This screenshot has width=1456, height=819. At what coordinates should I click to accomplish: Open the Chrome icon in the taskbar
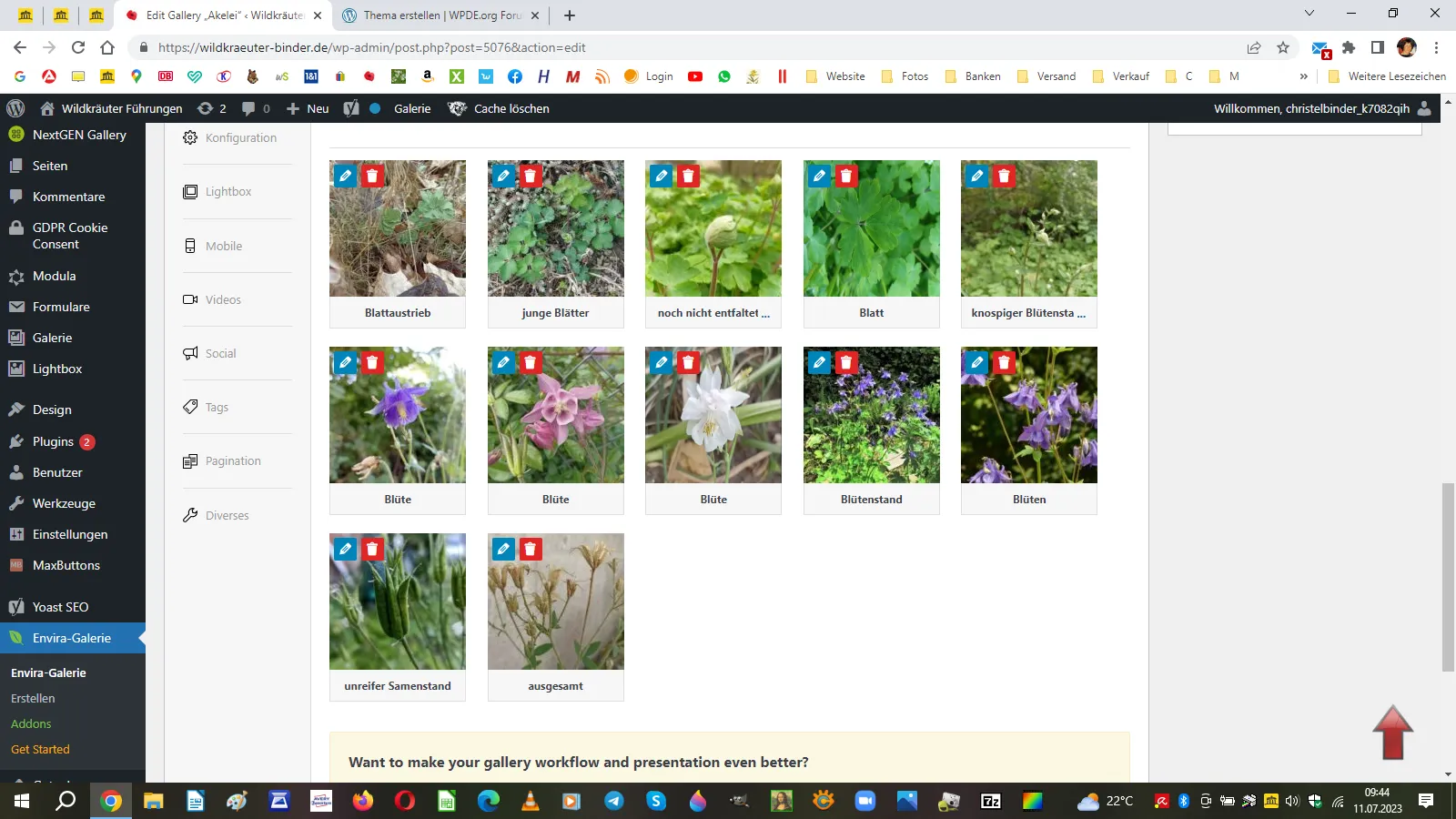(x=111, y=801)
